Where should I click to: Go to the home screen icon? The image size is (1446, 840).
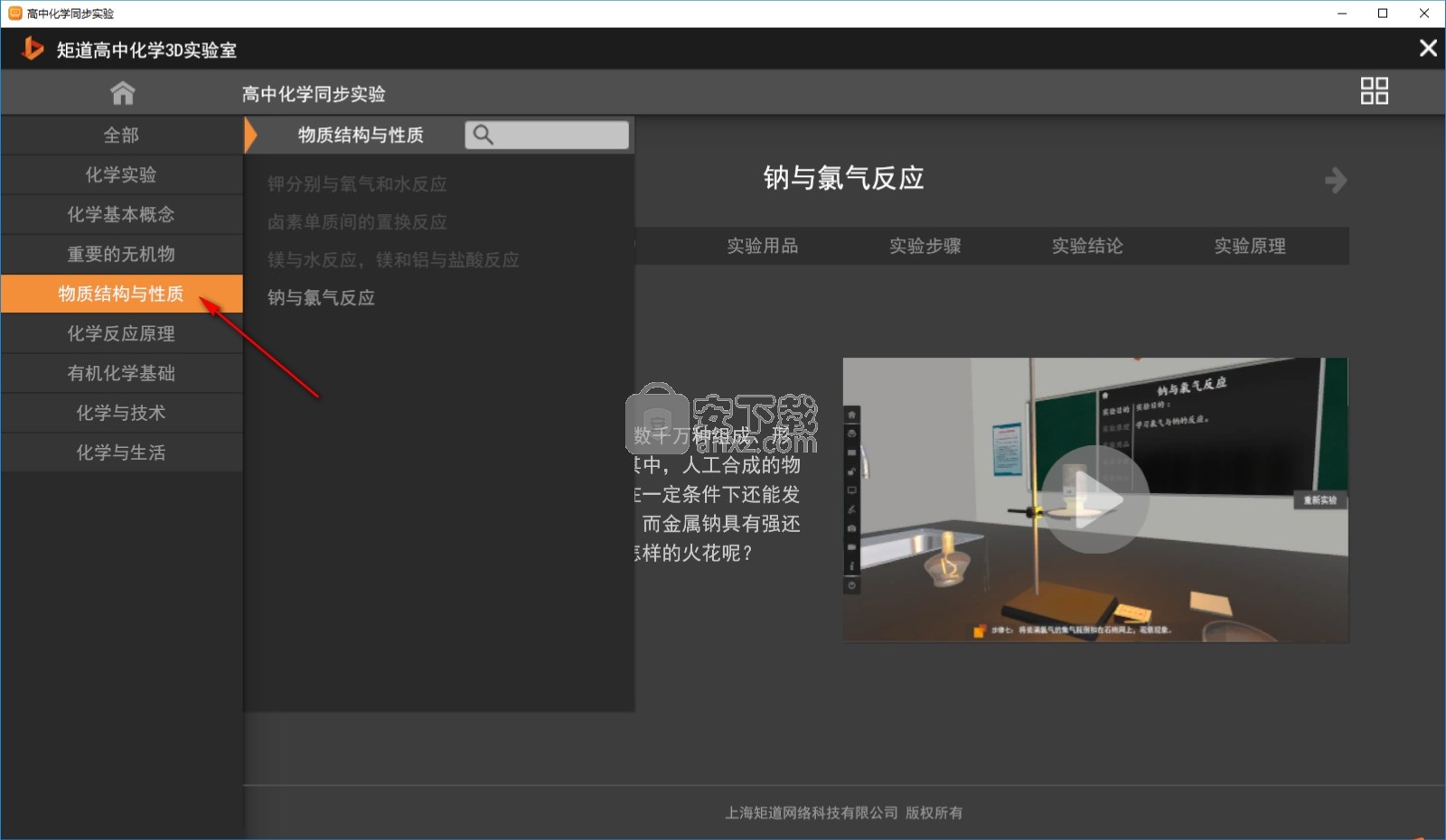(122, 93)
